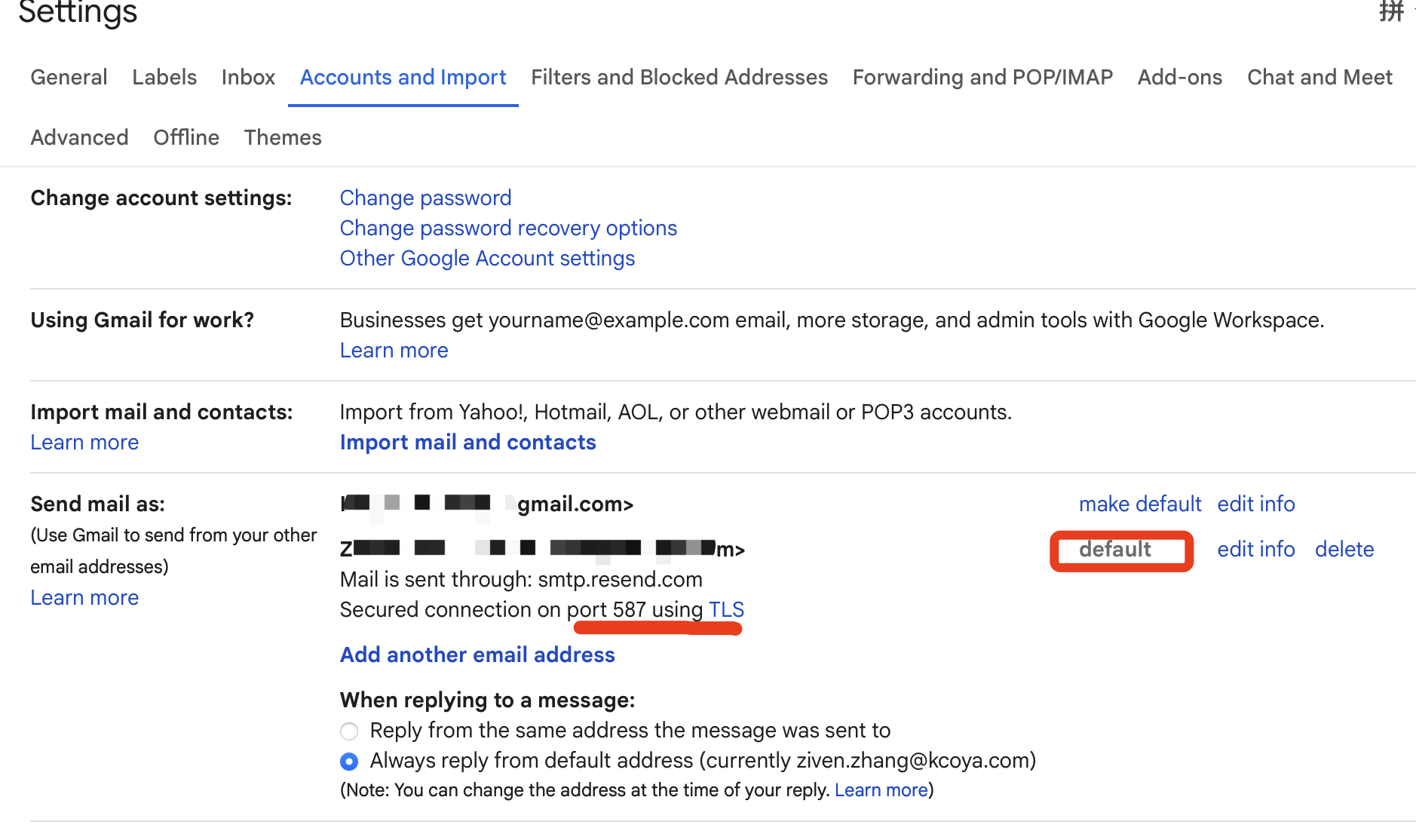Click Add another email address
Image resolution: width=1416 pixels, height=840 pixels.
click(477, 655)
